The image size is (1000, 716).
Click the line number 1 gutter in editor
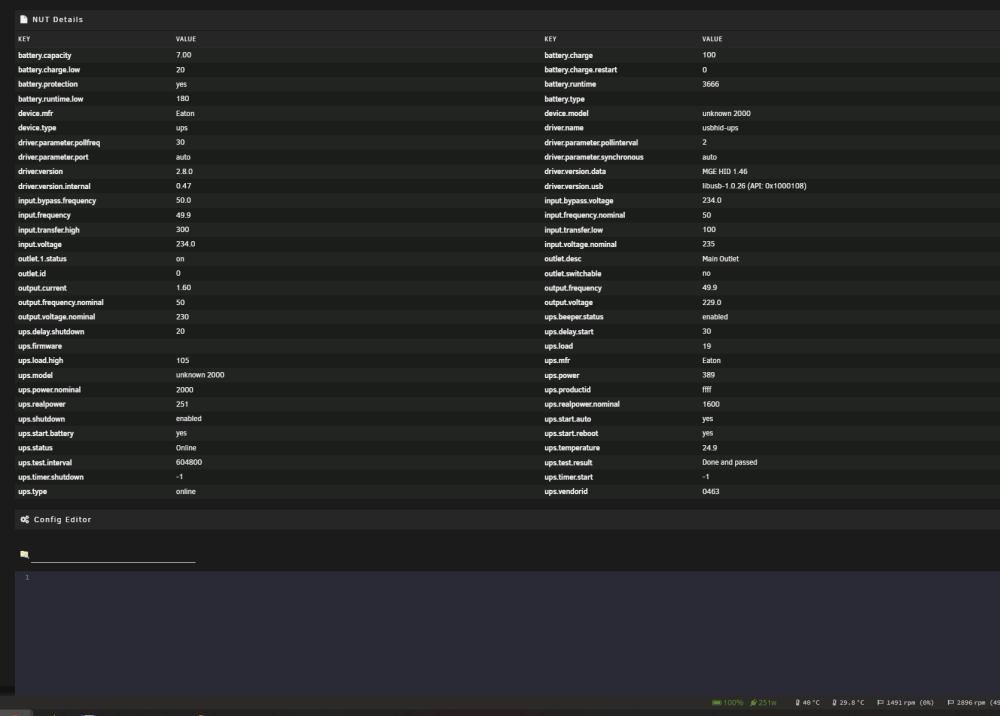[27, 578]
